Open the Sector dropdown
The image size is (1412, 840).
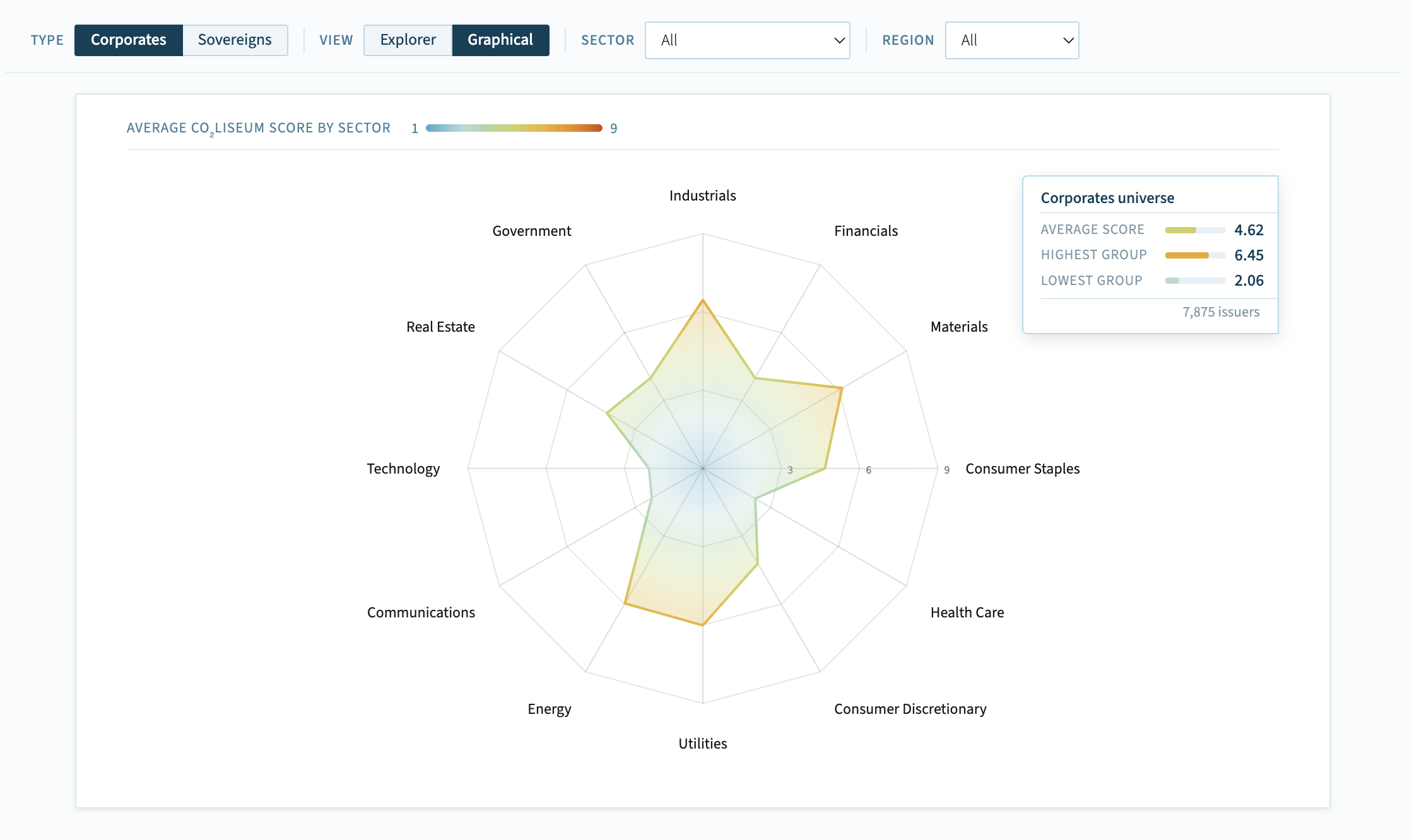[x=746, y=40]
